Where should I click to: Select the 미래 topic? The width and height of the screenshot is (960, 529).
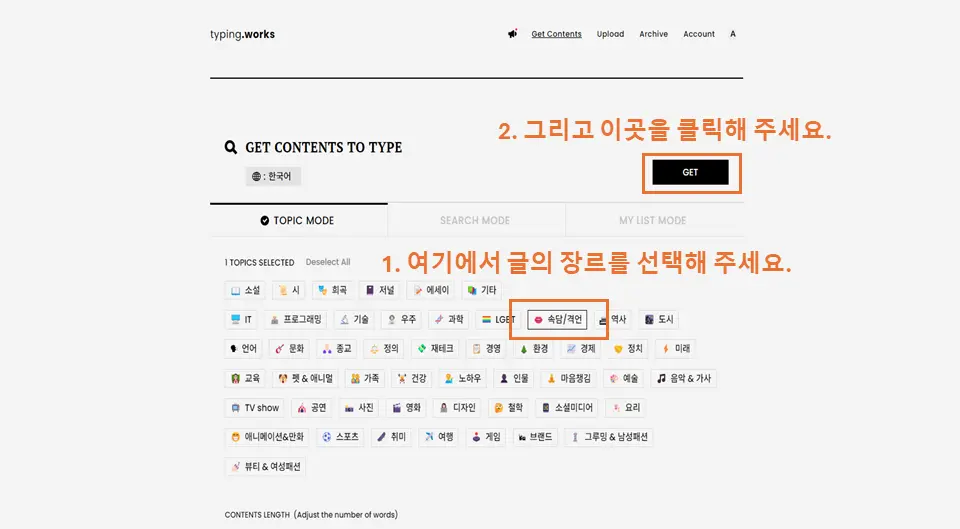point(676,349)
